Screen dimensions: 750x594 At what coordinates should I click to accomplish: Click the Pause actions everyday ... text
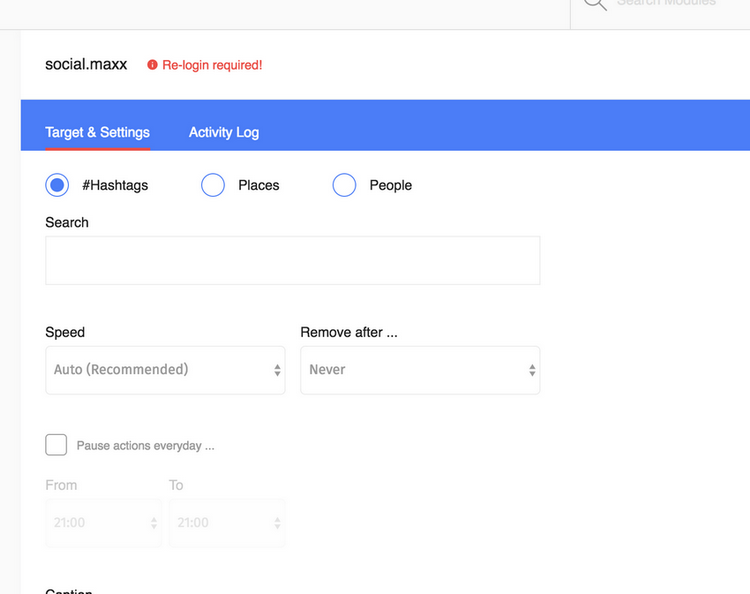click(145, 446)
